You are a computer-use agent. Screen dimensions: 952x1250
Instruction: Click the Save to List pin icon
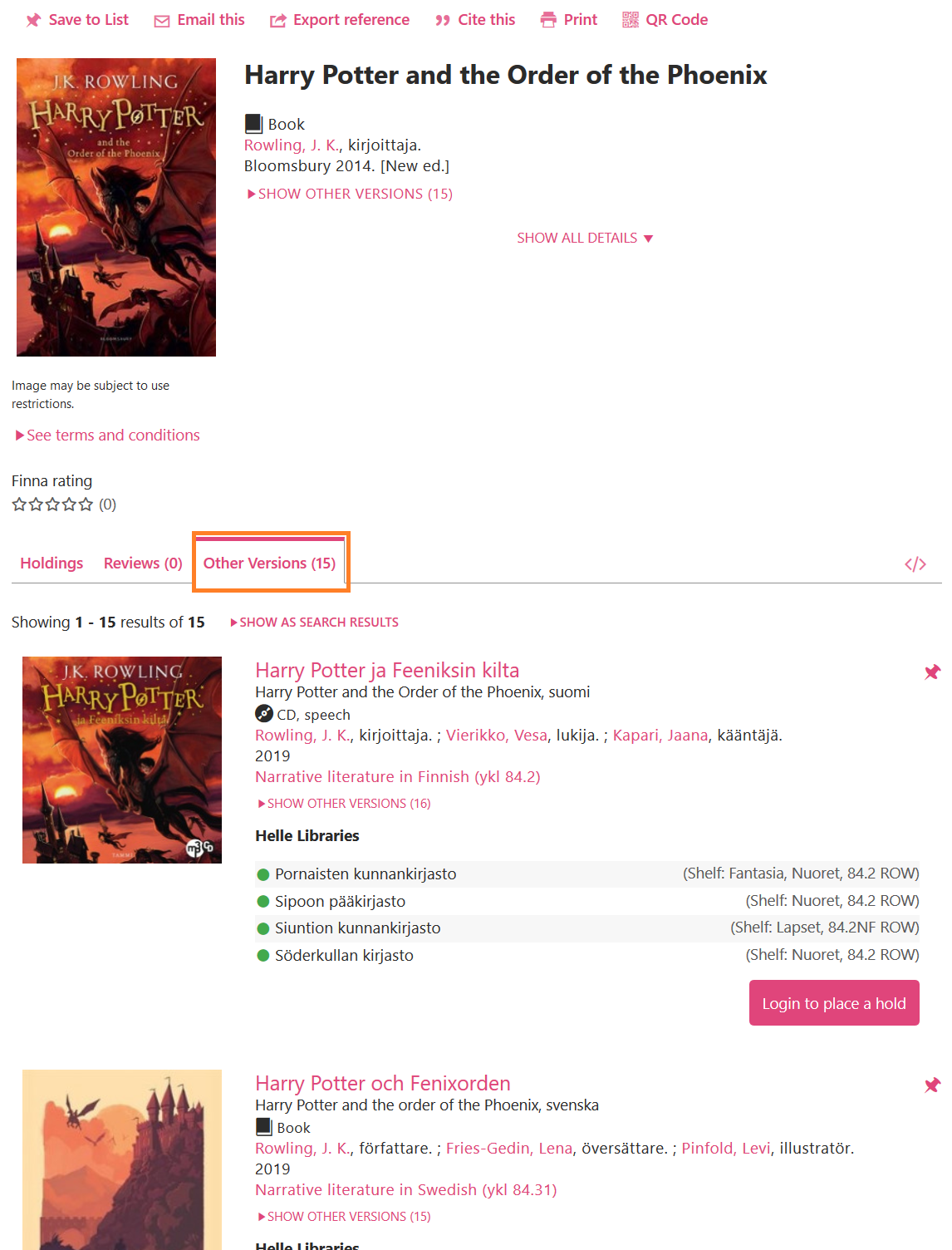coord(33,20)
